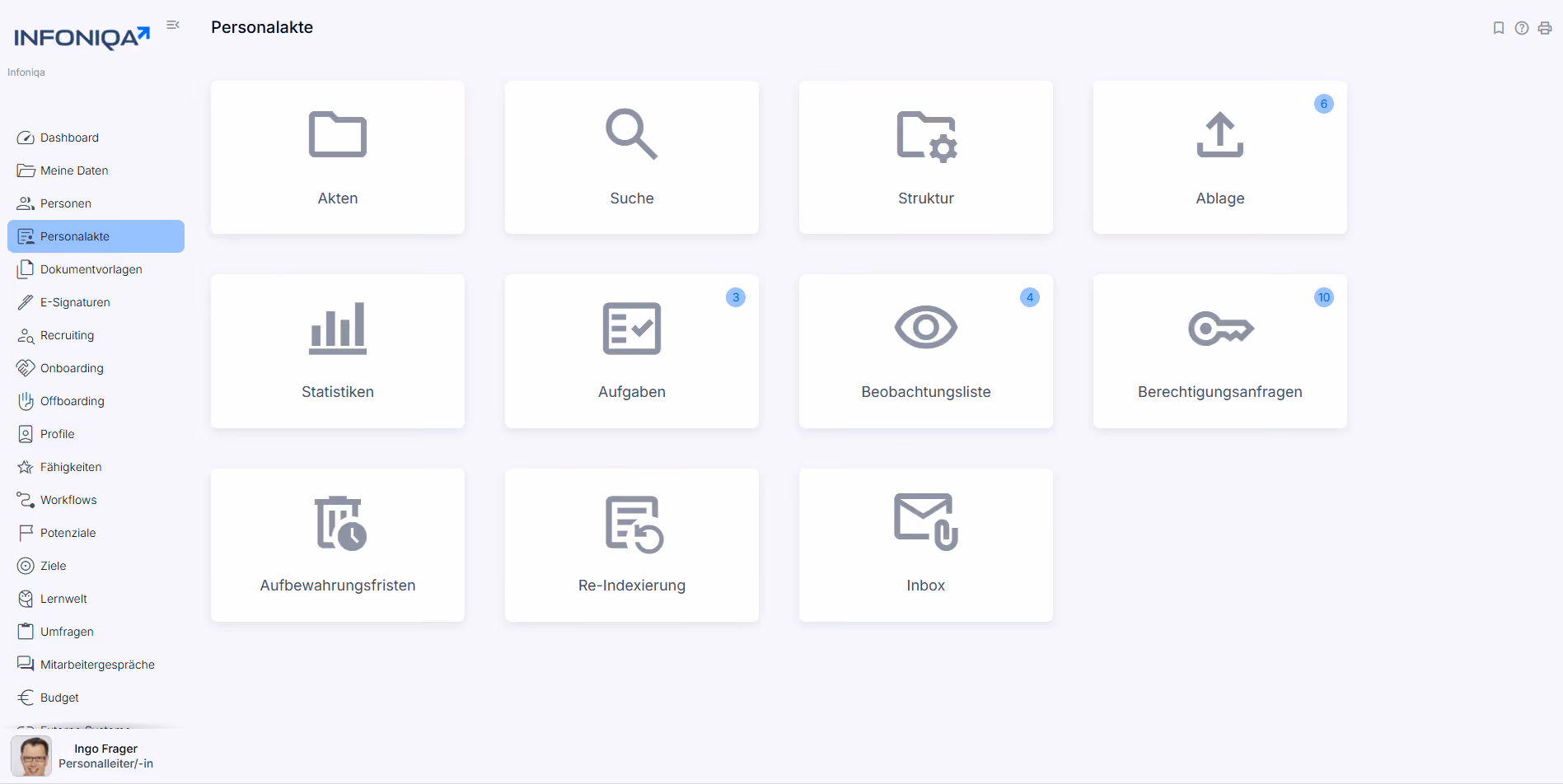The width and height of the screenshot is (1563, 784).
Task: Open the Inbox envelope icon
Action: (x=926, y=521)
